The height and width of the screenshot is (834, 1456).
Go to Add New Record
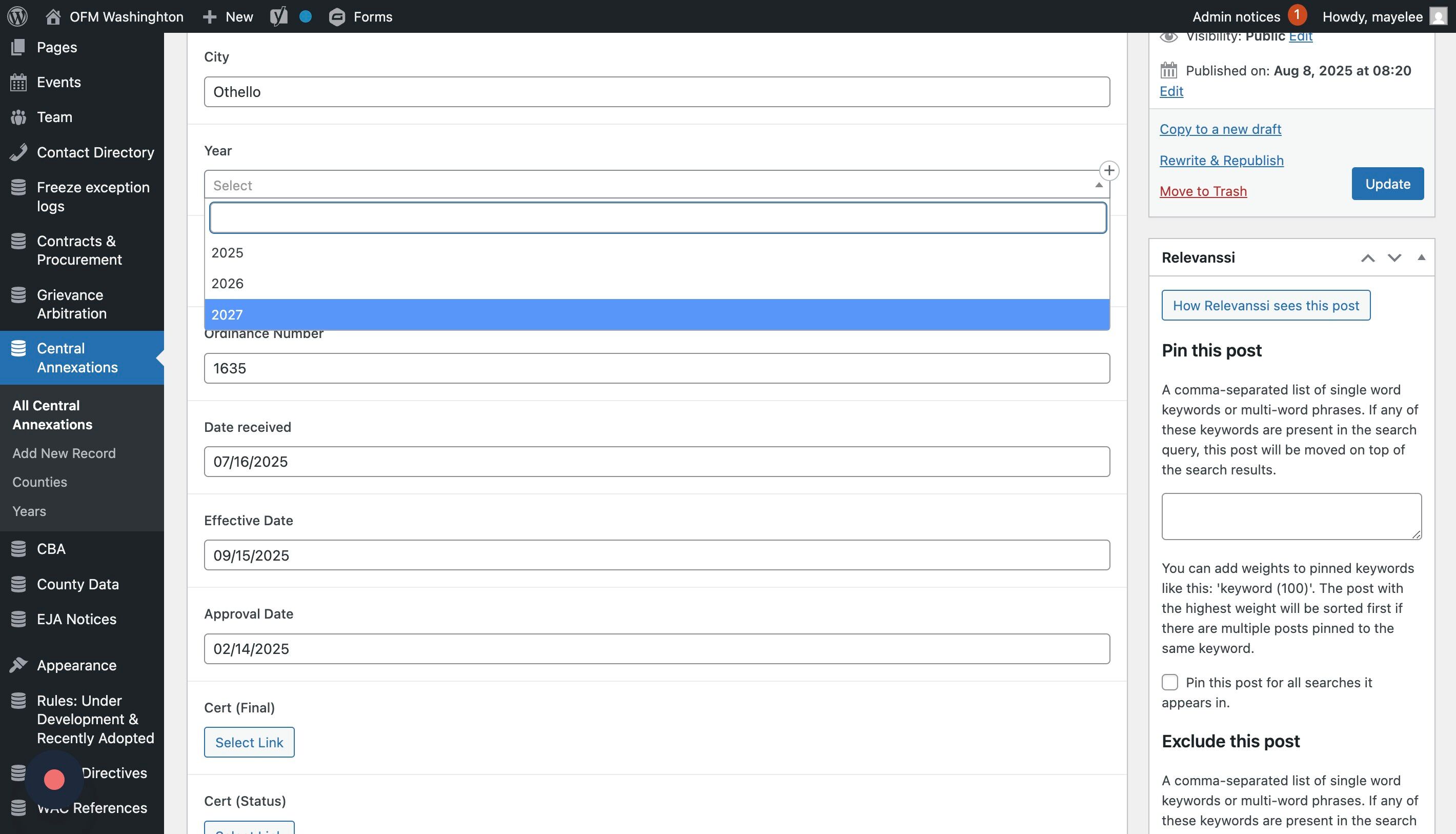[64, 453]
